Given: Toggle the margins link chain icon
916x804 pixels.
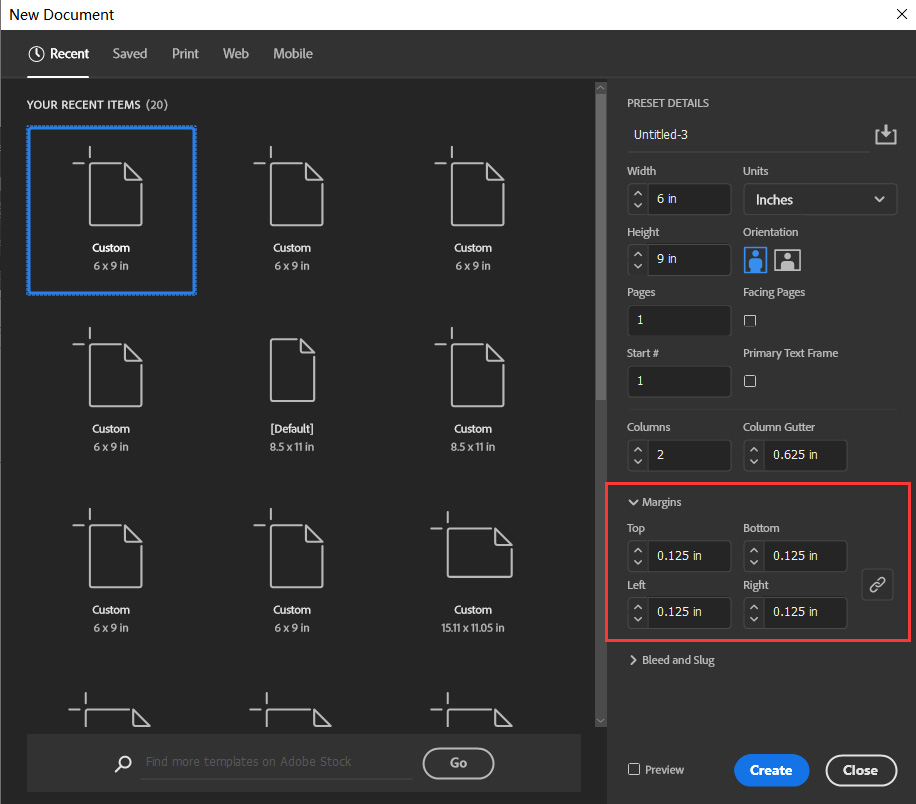Looking at the screenshot, I should tap(877, 584).
